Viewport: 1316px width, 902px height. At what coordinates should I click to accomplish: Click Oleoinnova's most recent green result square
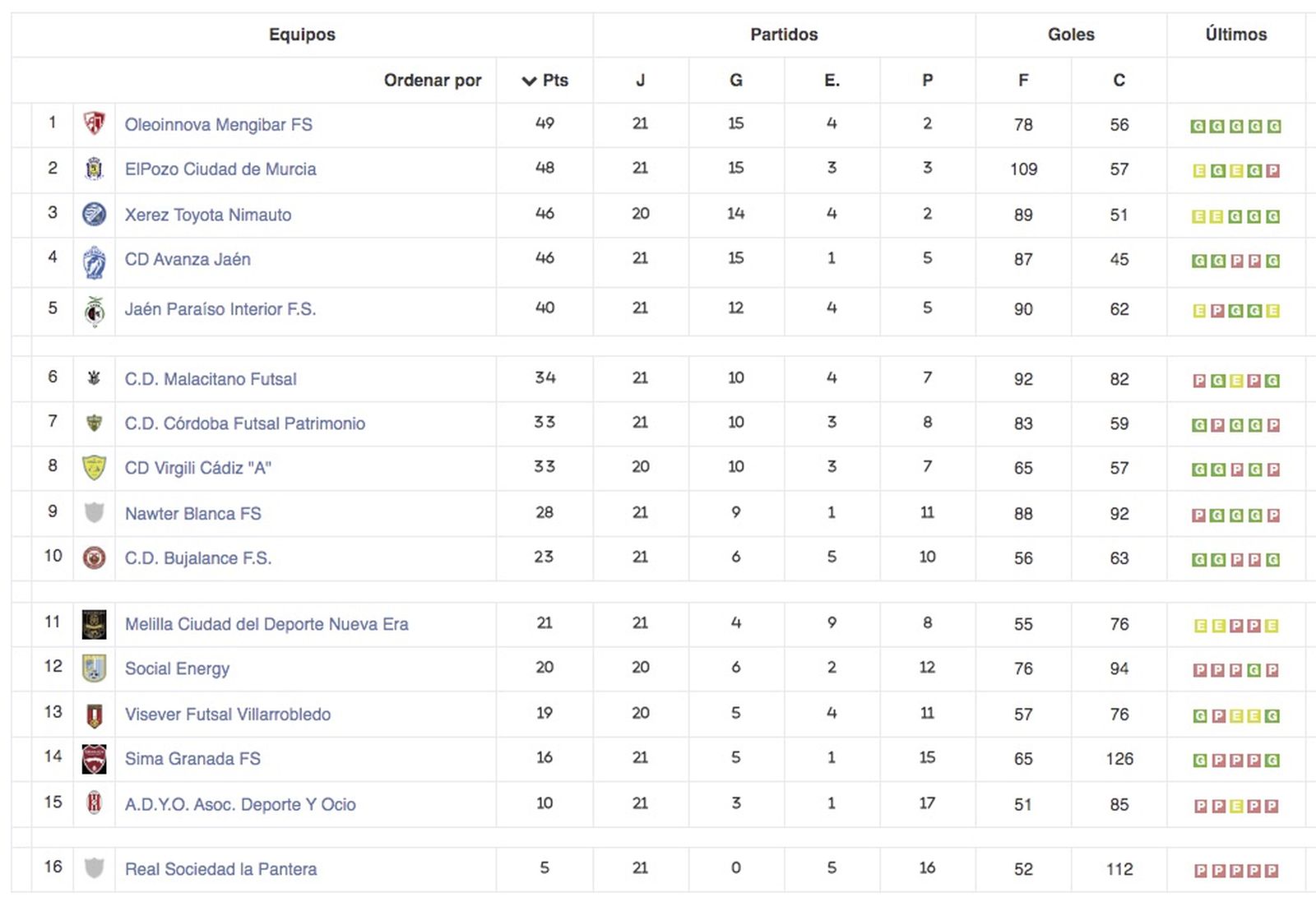point(1273,127)
